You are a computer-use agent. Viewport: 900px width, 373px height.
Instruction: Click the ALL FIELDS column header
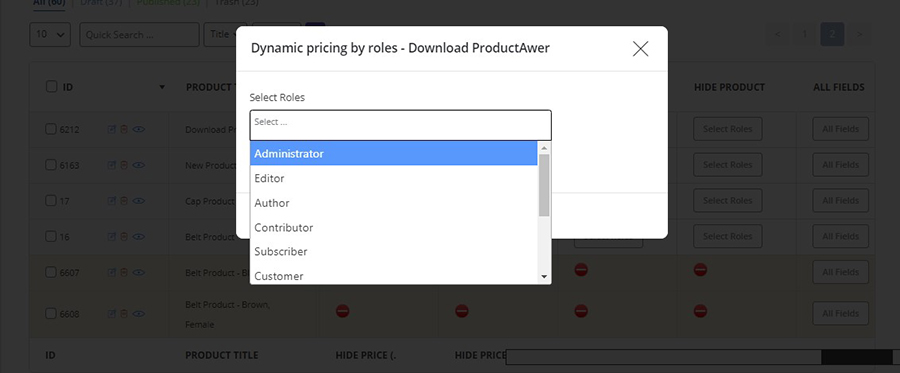click(x=839, y=87)
